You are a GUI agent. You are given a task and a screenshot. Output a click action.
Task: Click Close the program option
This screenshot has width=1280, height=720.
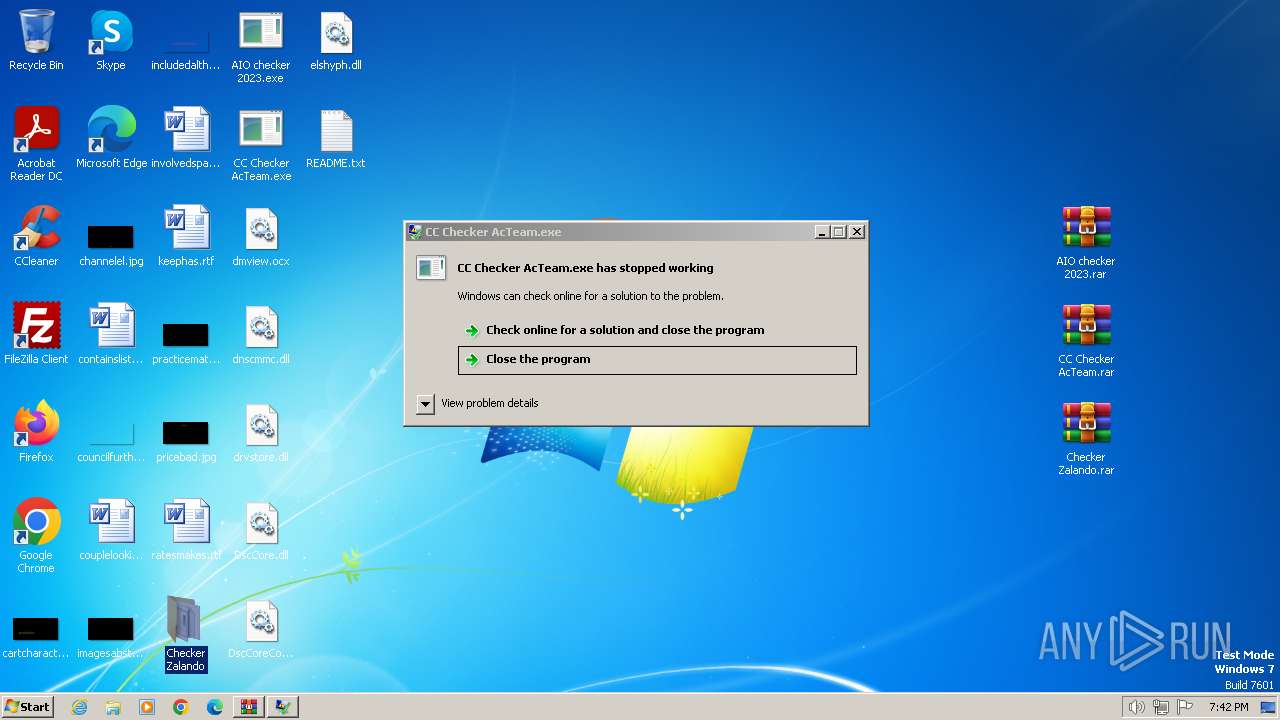657,360
